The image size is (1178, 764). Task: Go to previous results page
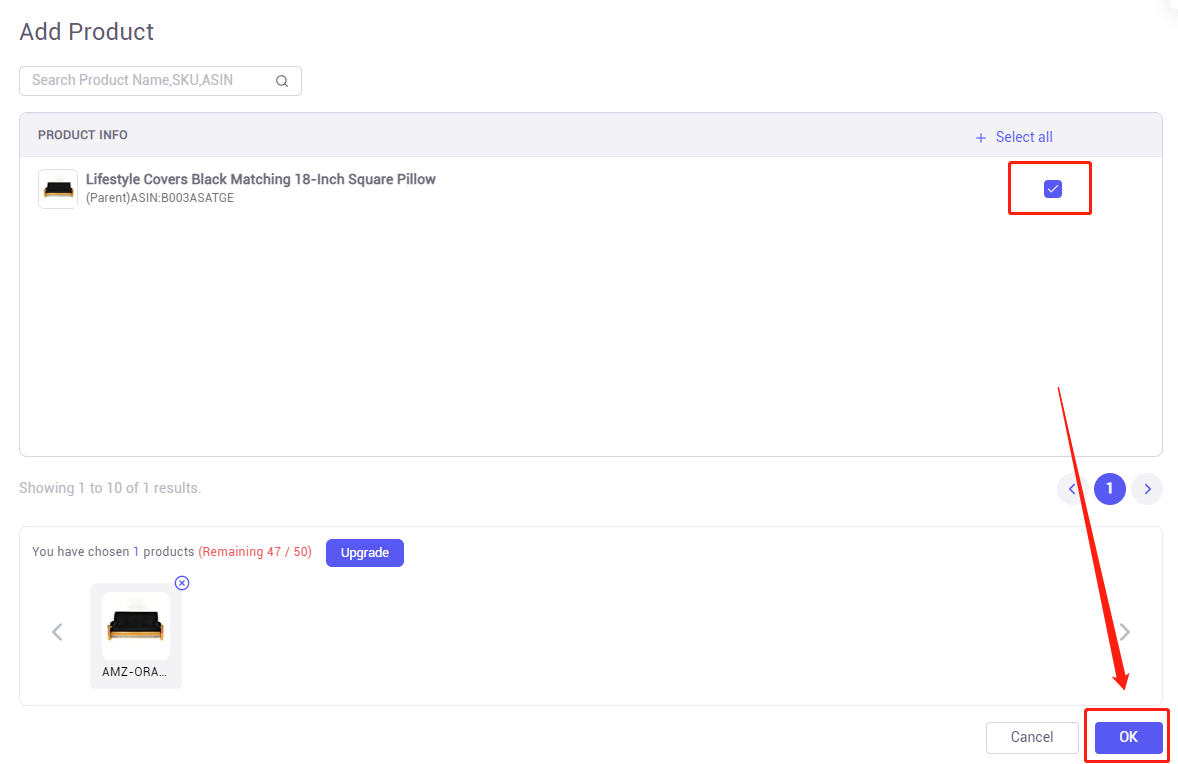(1072, 489)
